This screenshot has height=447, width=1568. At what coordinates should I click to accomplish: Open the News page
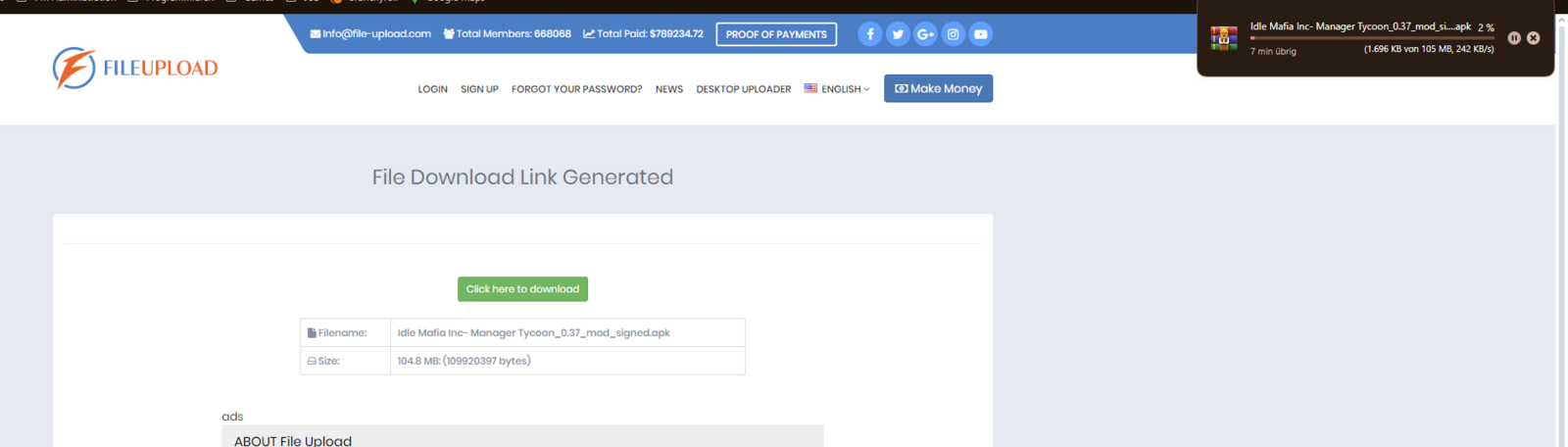point(669,89)
